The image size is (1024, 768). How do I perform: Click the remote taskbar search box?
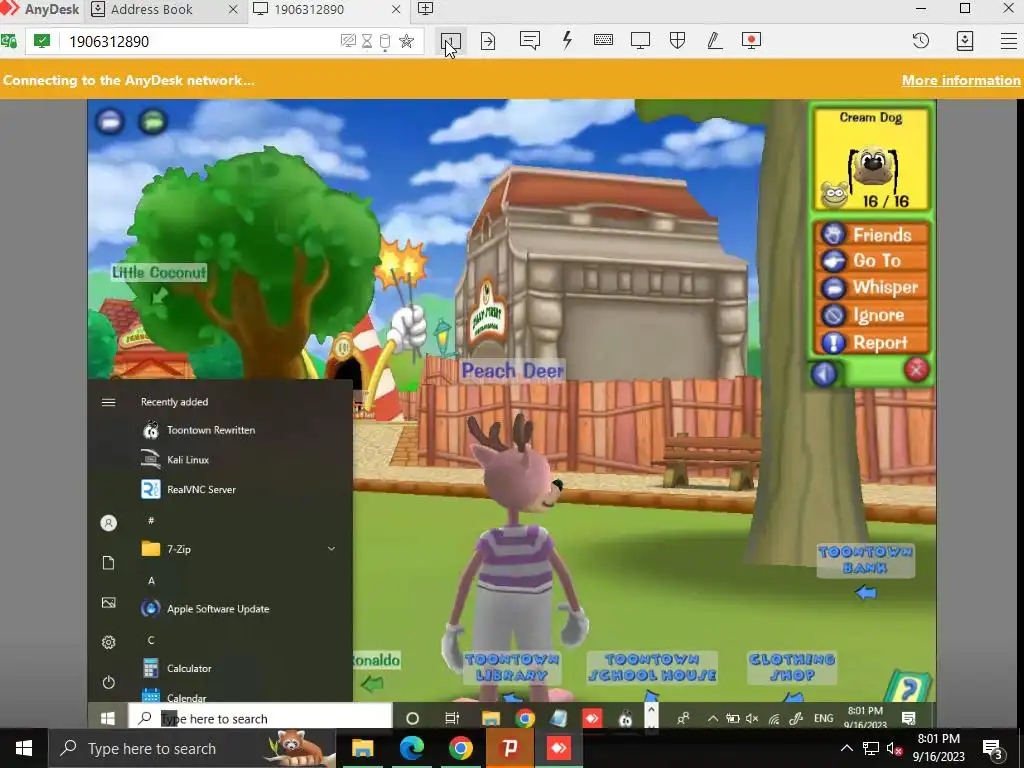[260, 718]
